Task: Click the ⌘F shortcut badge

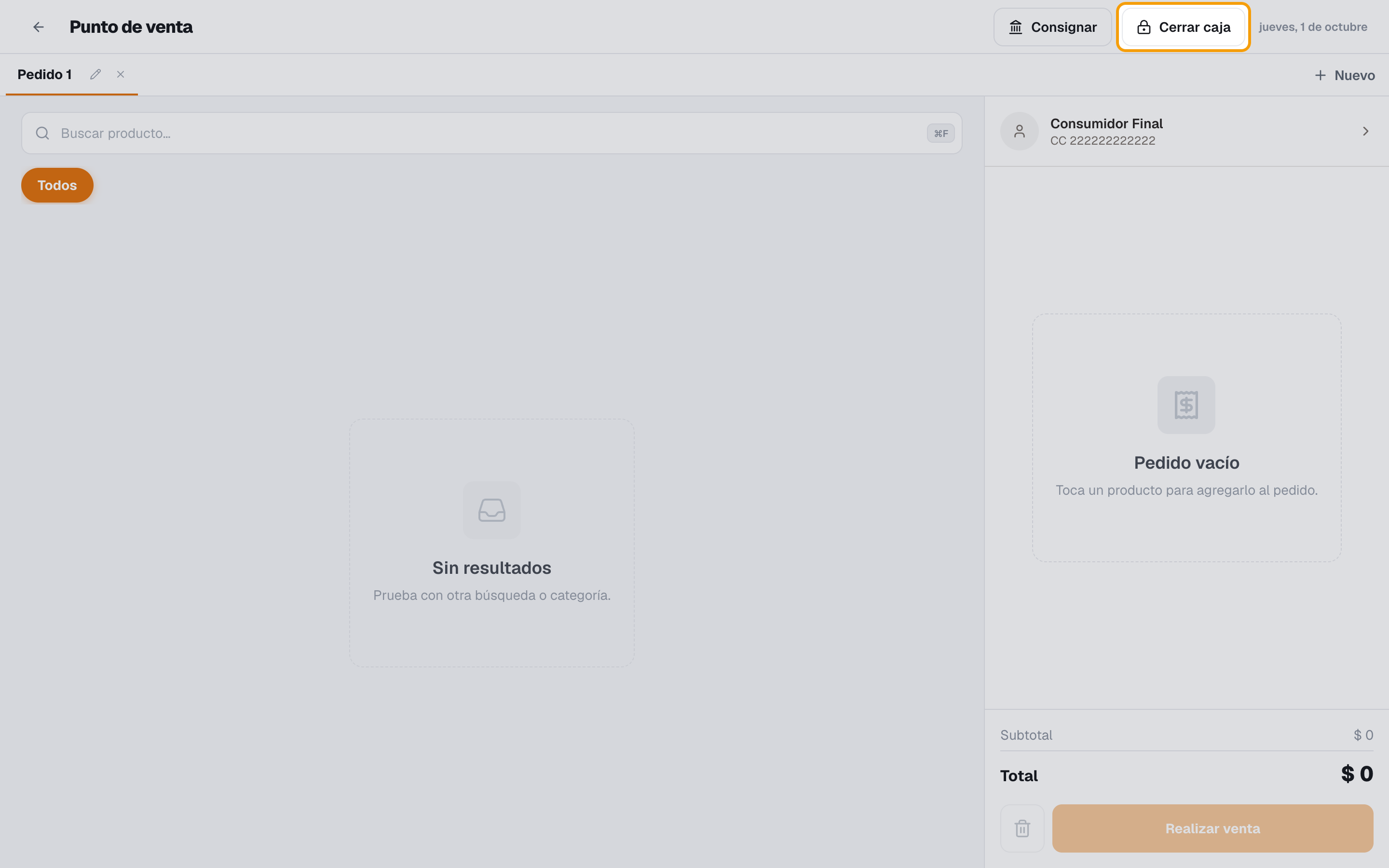Action: click(941, 133)
